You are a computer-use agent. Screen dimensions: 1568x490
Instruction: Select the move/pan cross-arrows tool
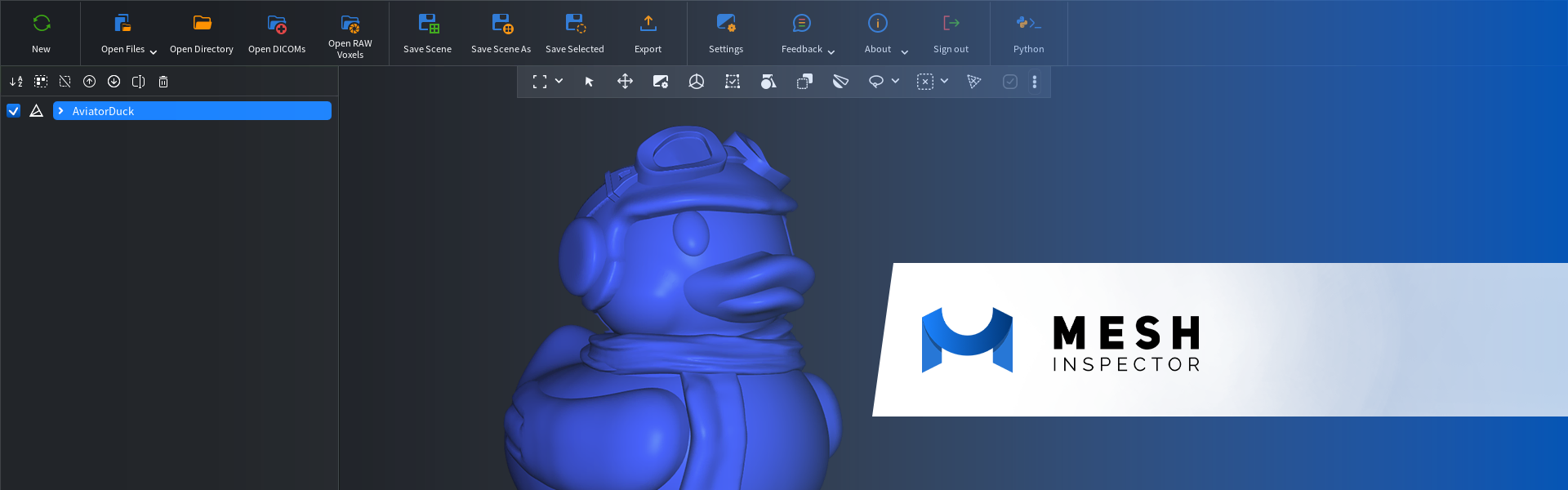625,82
